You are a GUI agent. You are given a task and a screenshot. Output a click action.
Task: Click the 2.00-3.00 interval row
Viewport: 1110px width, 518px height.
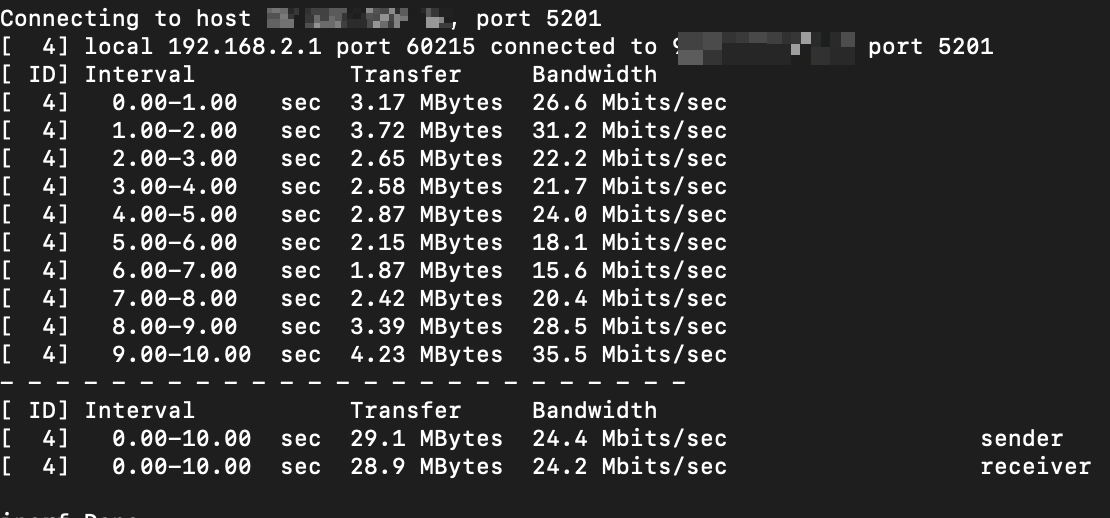coord(364,159)
